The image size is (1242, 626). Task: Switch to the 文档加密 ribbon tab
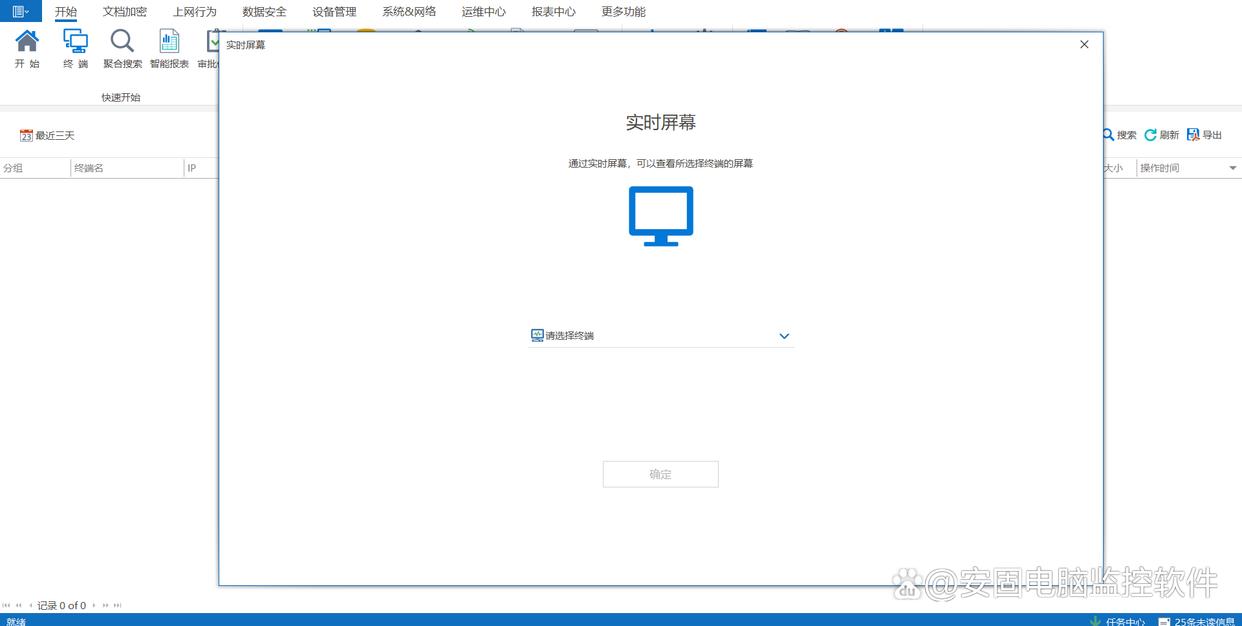tap(125, 12)
